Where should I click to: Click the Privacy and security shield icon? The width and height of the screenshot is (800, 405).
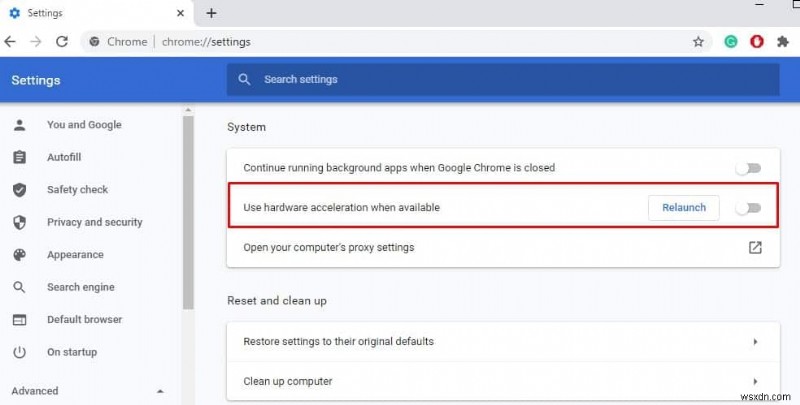coord(19,222)
